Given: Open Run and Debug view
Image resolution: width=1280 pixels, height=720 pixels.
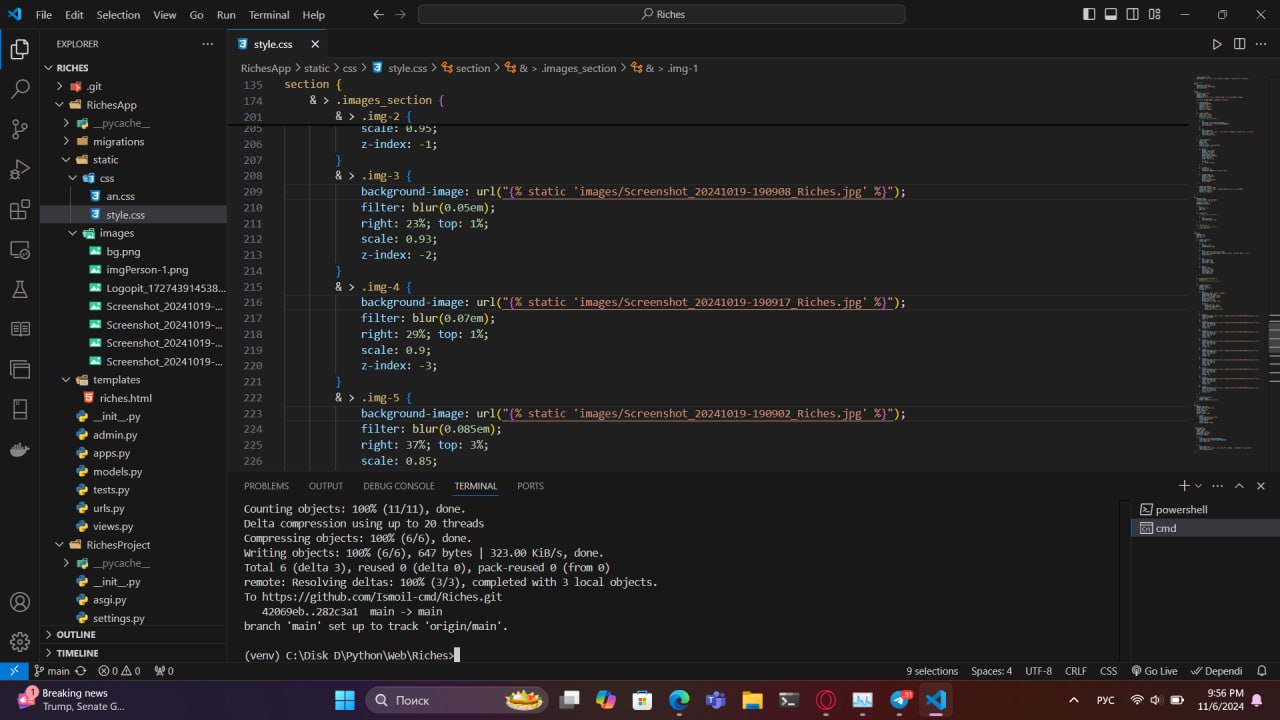Looking at the screenshot, I should pyautogui.click(x=20, y=169).
